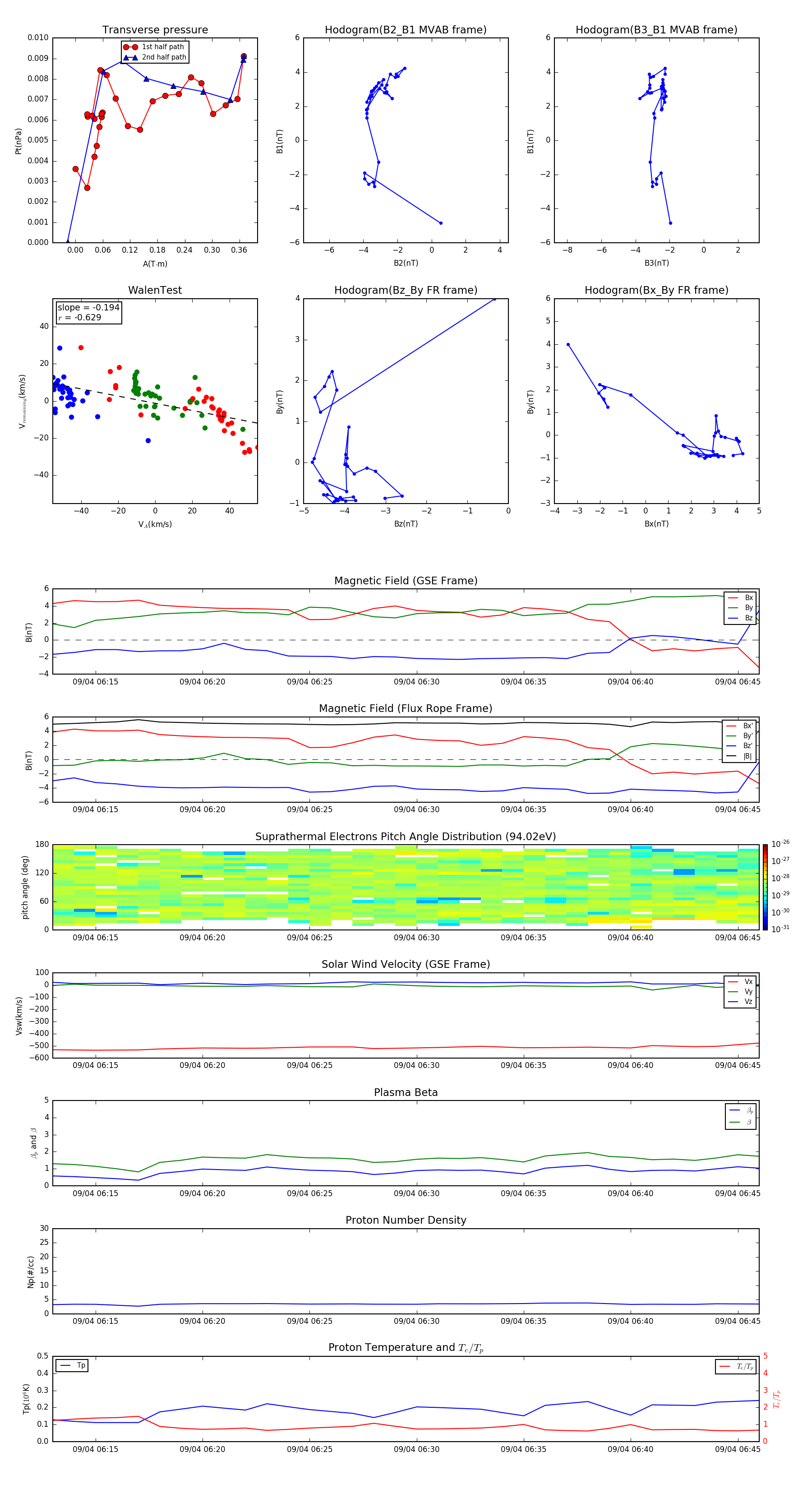
Task: Click the 'A(T·m)' x-axis label
Action: [x=155, y=264]
